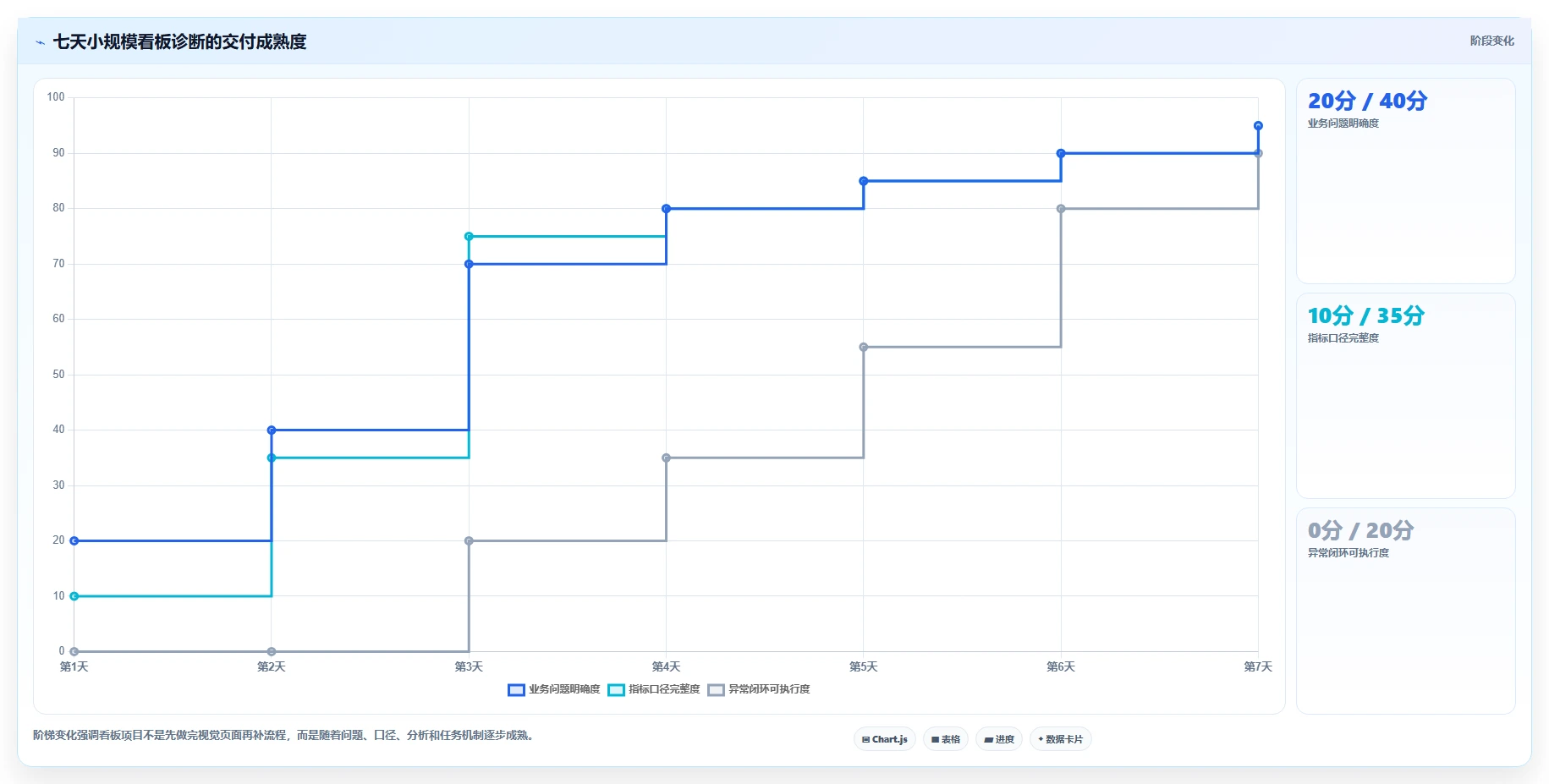Screen dimensions: 1549x784
Task: Open the 20分 / 40分 stat card
Action: click(x=1405, y=181)
